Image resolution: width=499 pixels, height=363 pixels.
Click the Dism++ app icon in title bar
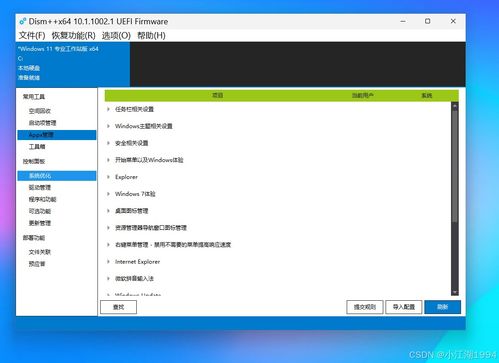[x=22, y=21]
